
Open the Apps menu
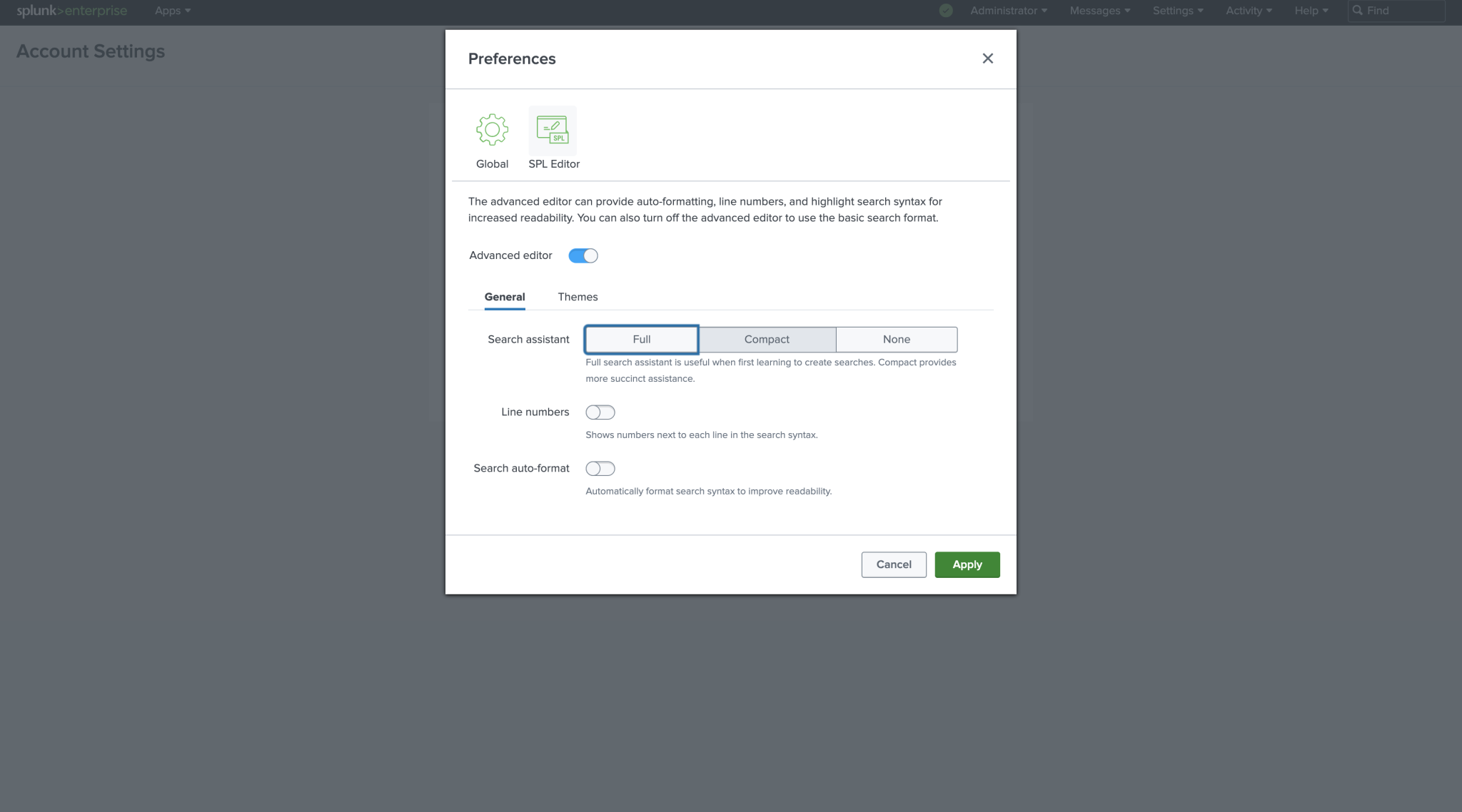click(171, 11)
